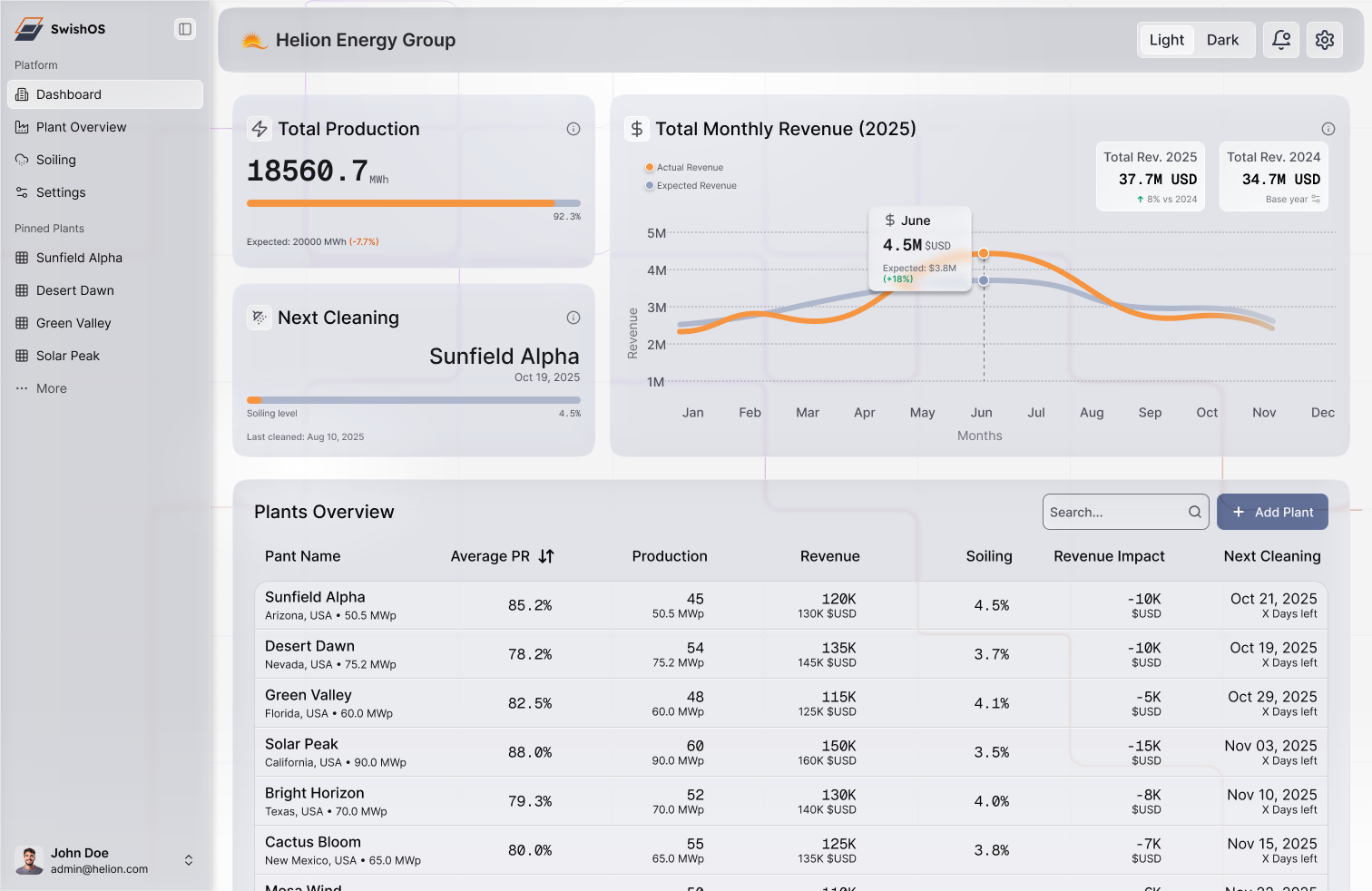Switch to Dark theme
The image size is (1372, 891).
click(x=1222, y=40)
